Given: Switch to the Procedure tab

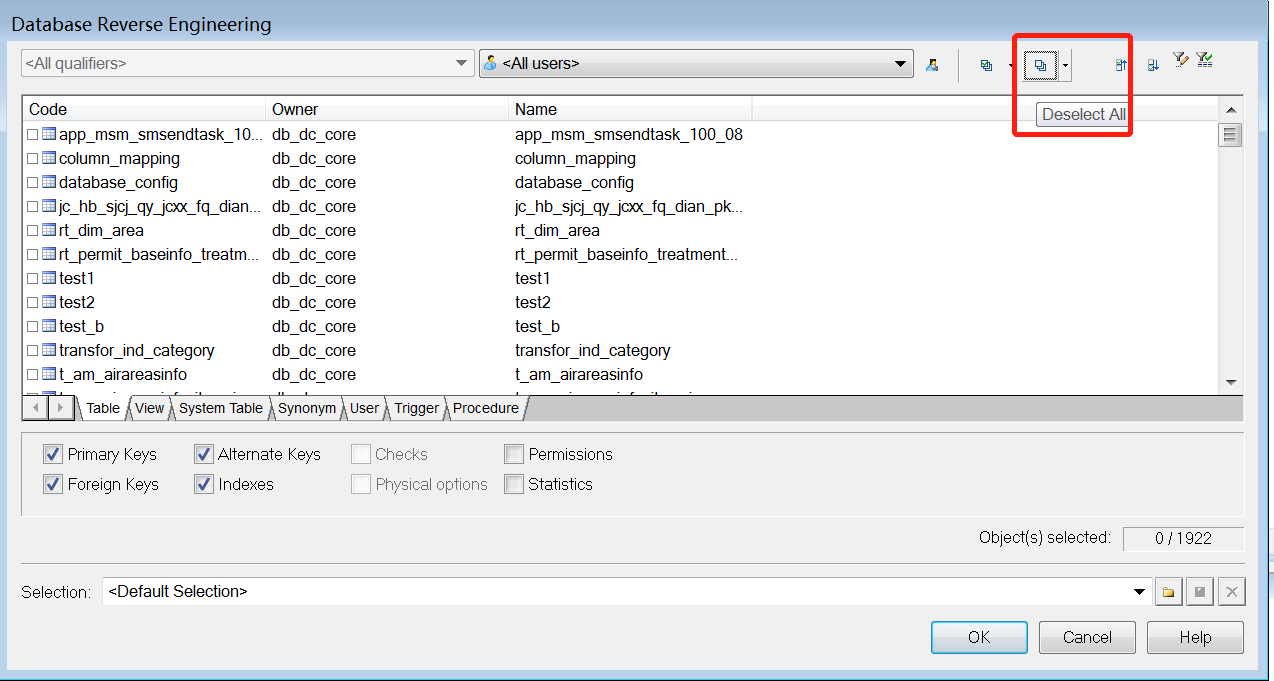Looking at the screenshot, I should [486, 408].
